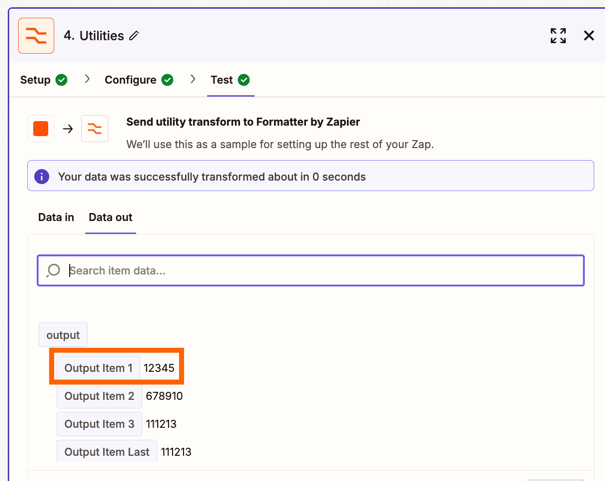This screenshot has width=605, height=481.
Task: Rename step using pencil edit icon
Action: point(134,35)
